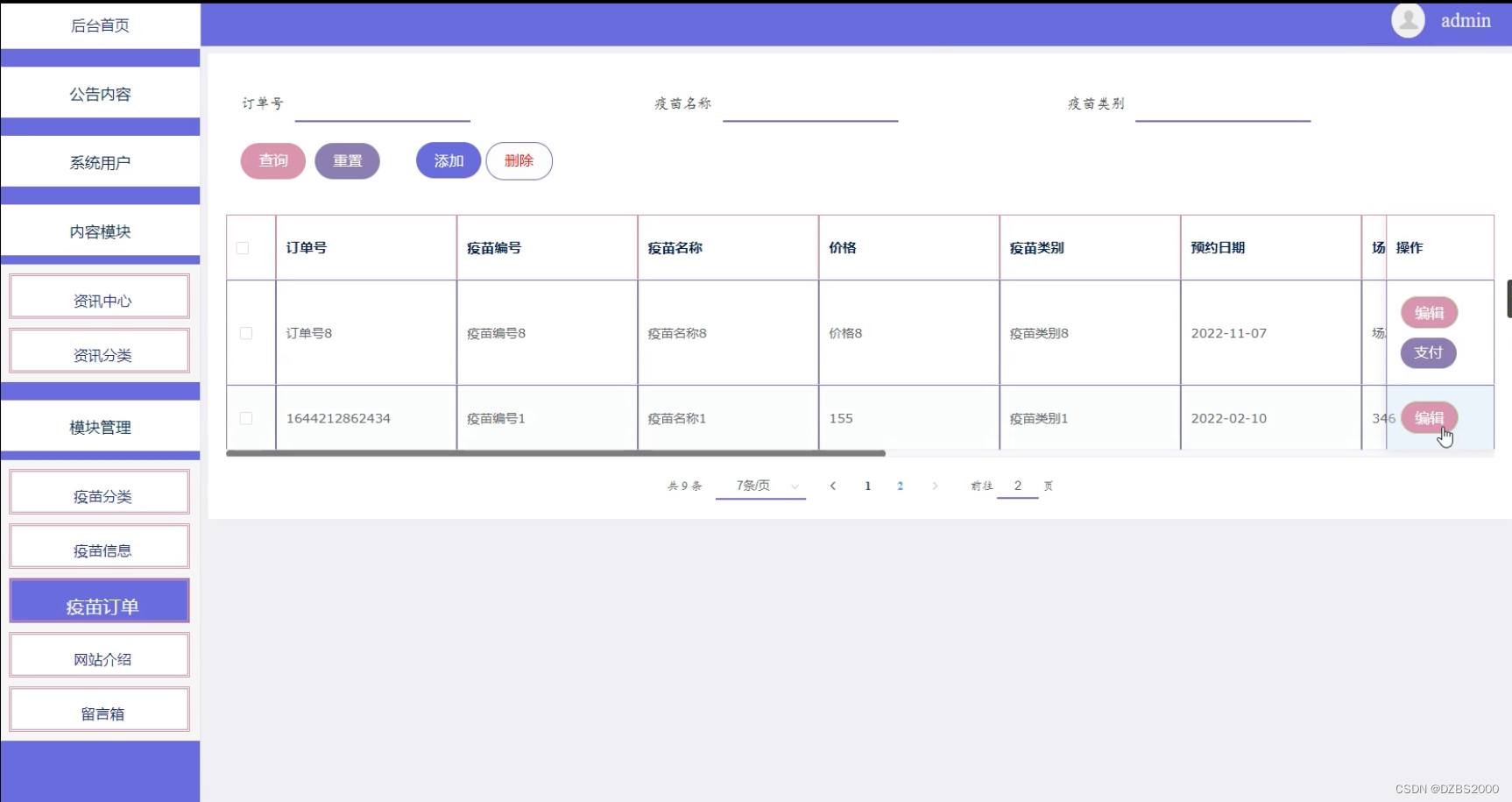Click the 删除 delete button

519,160
